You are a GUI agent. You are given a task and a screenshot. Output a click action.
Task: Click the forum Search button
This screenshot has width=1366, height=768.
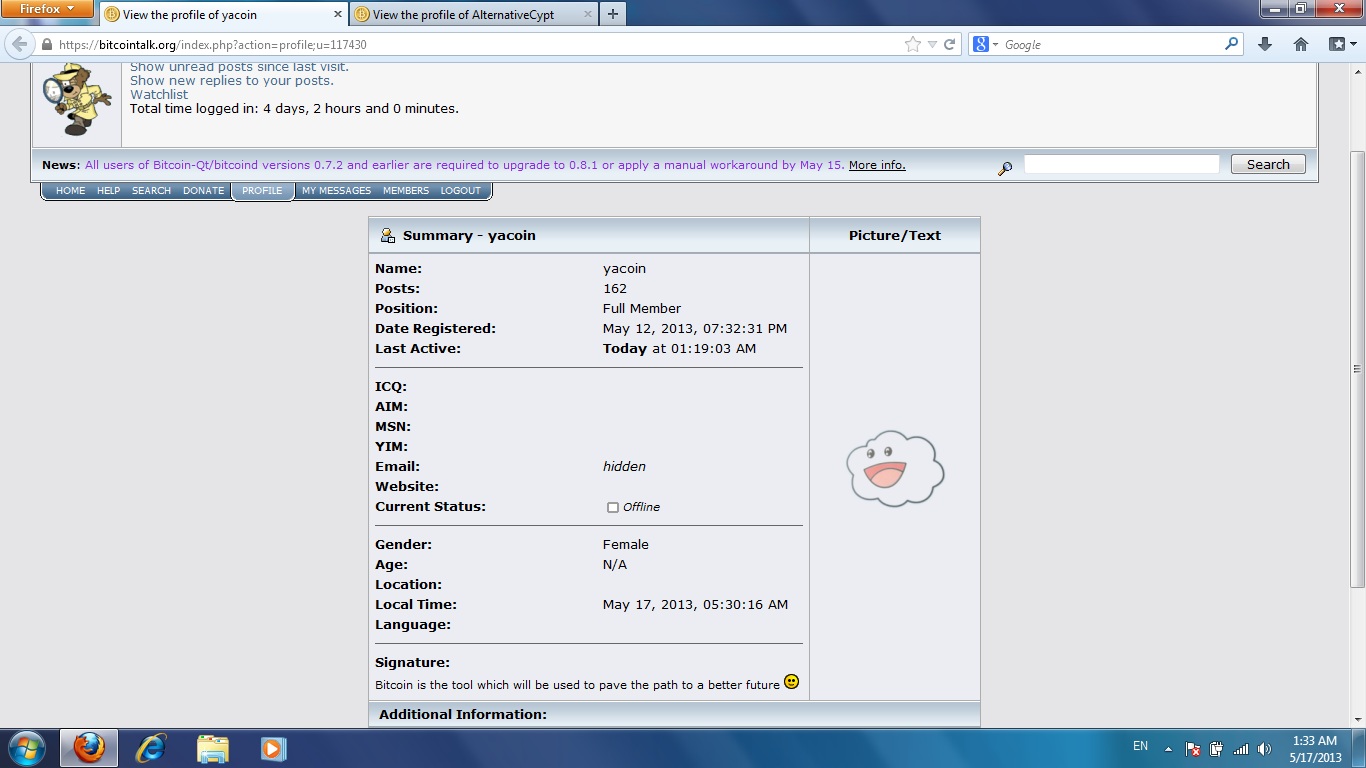pos(1268,164)
